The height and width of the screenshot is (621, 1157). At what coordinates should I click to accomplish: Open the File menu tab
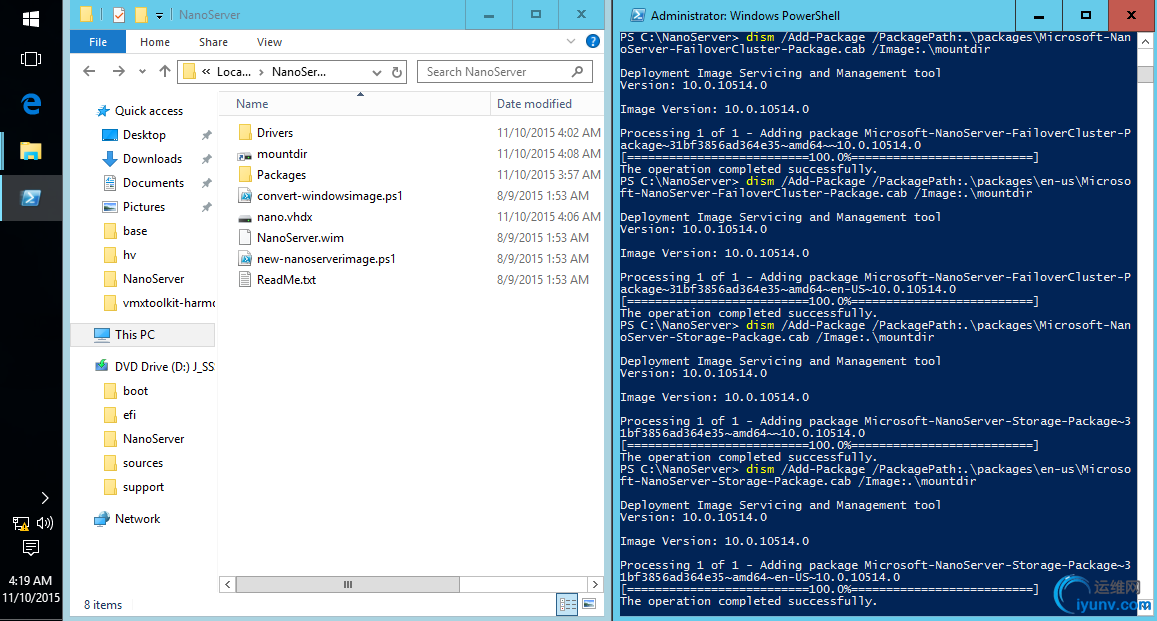[98, 42]
